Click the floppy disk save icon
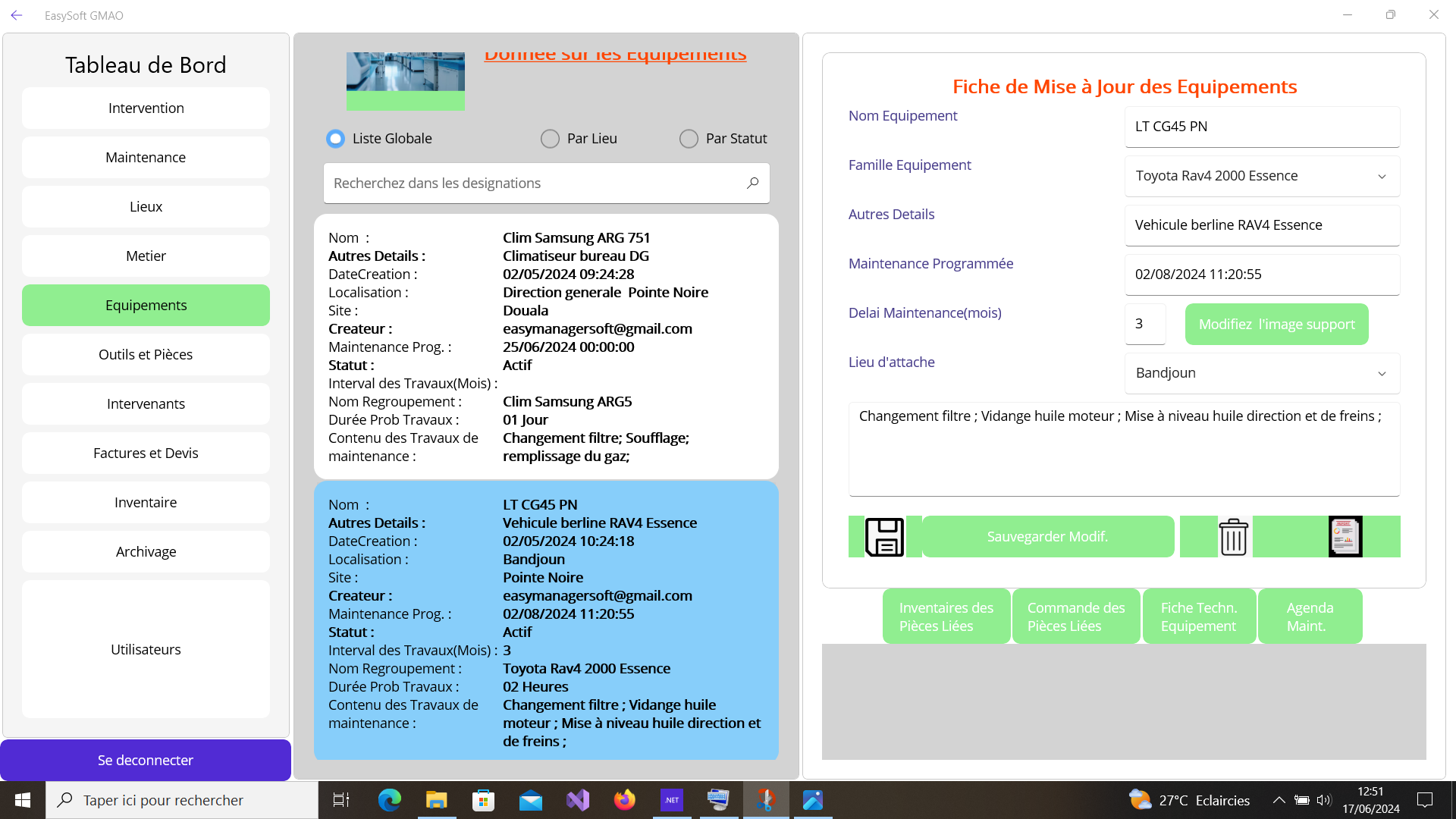The width and height of the screenshot is (1456, 819). pyautogui.click(x=884, y=537)
